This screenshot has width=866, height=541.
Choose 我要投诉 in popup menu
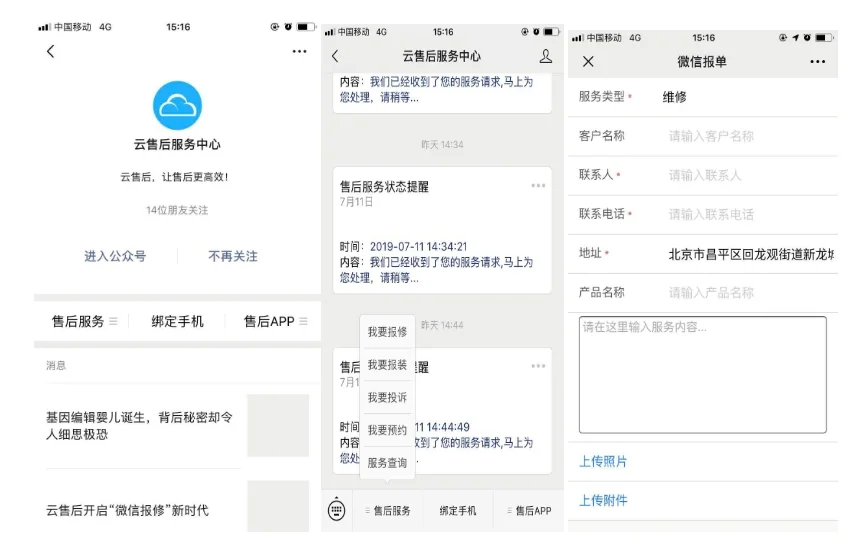[387, 397]
